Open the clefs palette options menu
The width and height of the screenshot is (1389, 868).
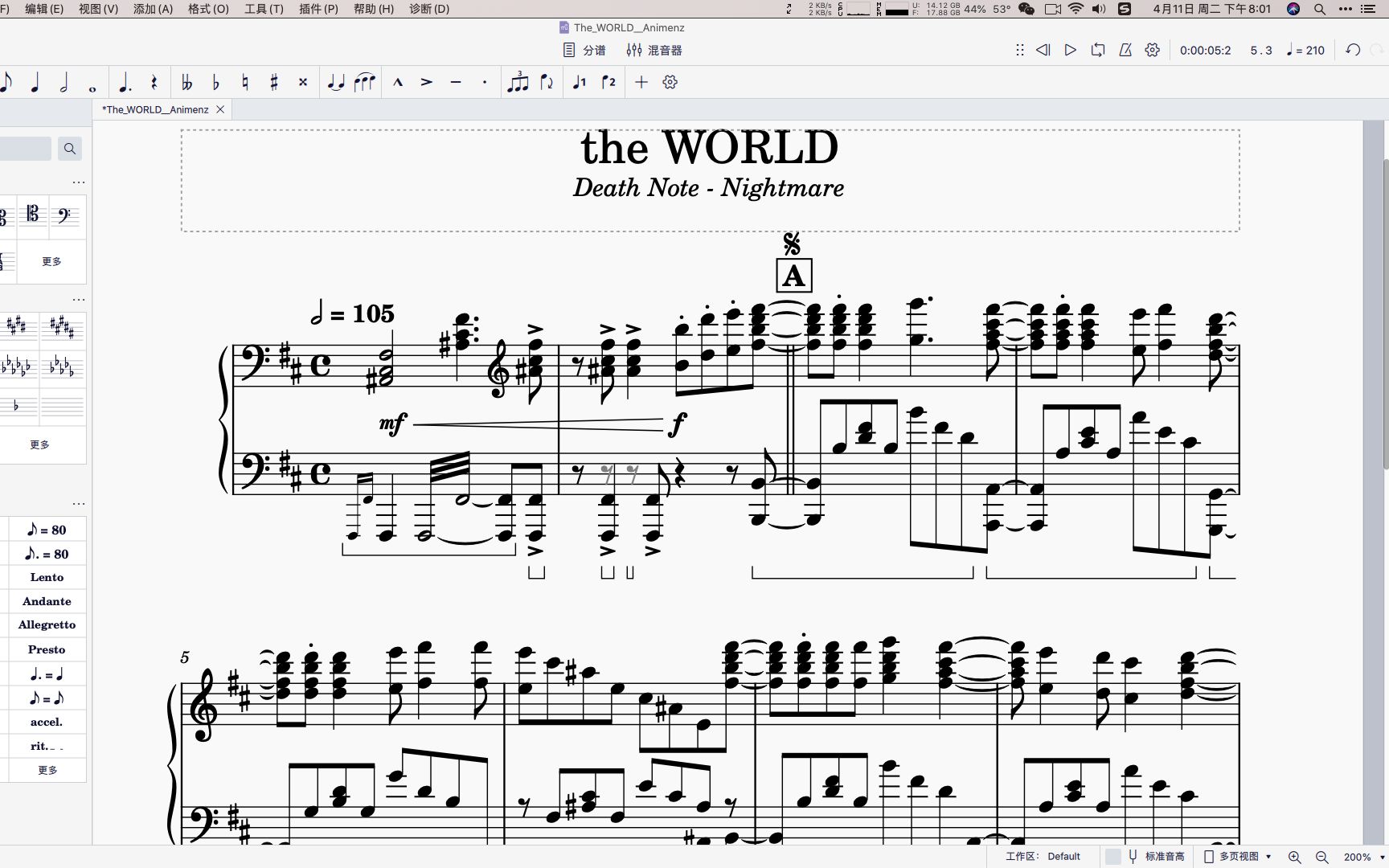coord(79,182)
